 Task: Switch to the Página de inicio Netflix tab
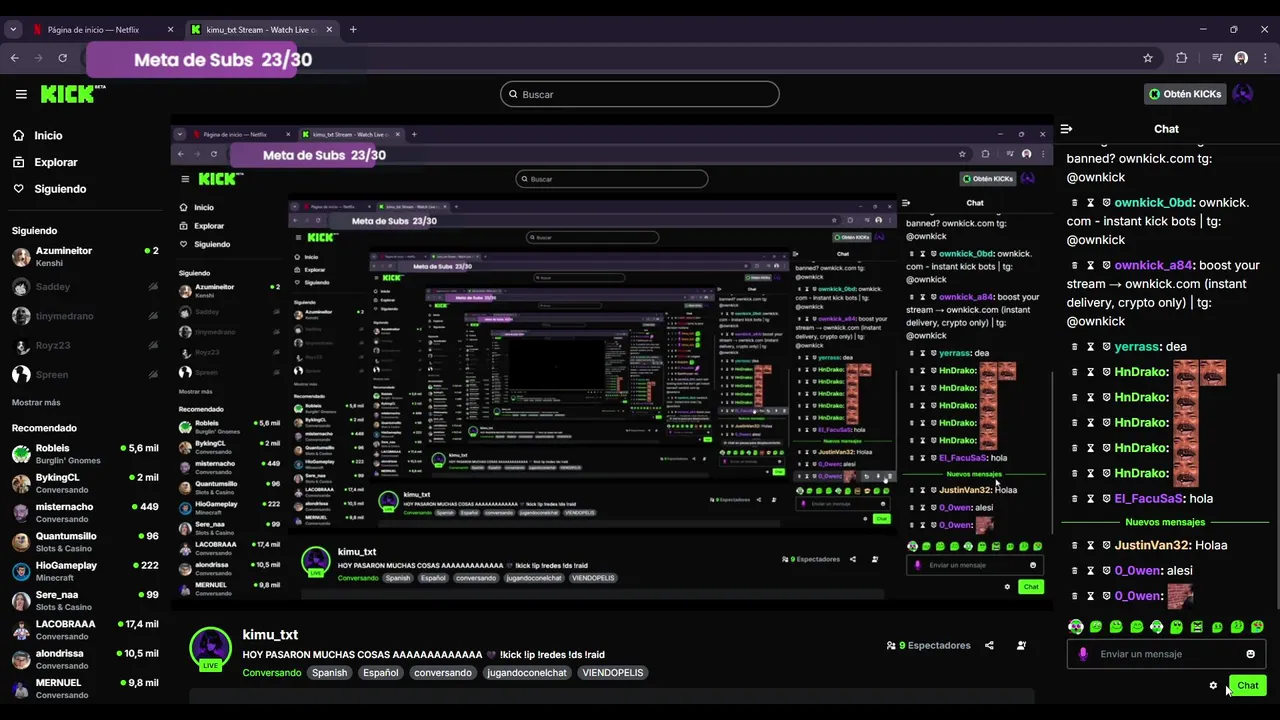101,30
